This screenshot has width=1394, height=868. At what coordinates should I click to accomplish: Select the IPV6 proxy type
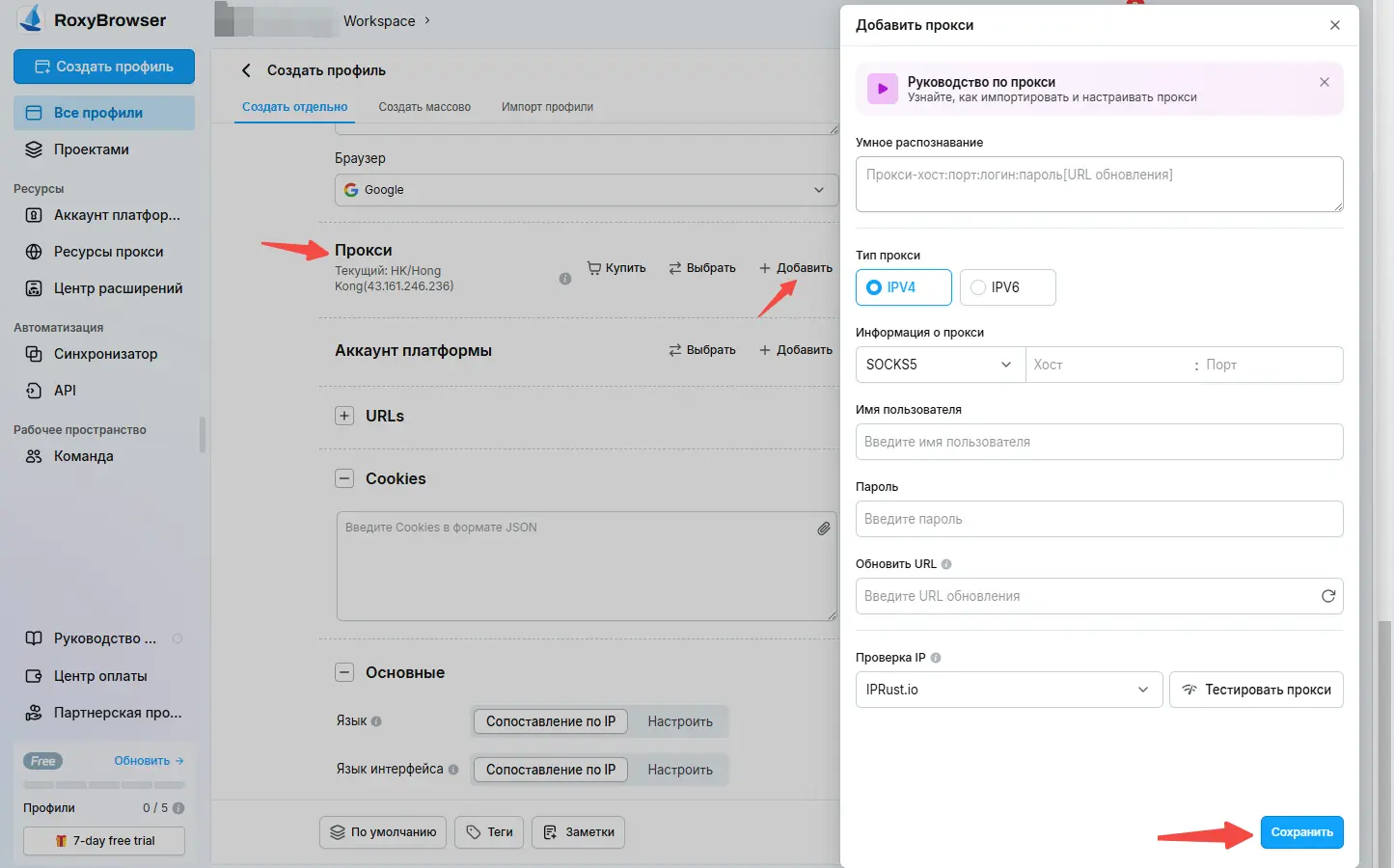(1007, 287)
